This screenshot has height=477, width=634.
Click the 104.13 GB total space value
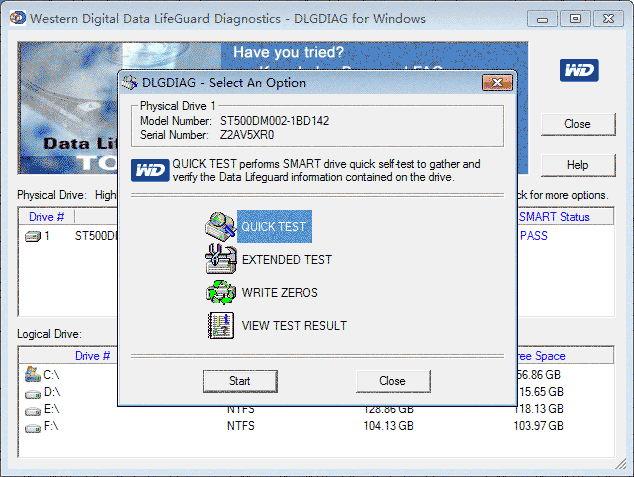(389, 426)
